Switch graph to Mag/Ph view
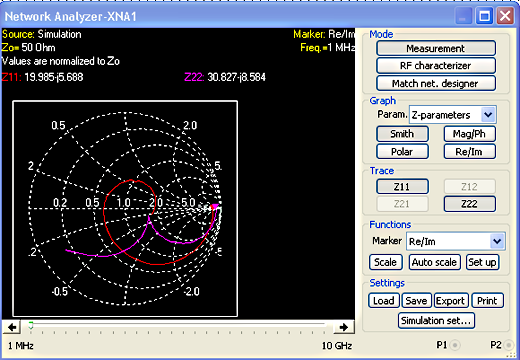This screenshot has width=520, height=360. (x=469, y=134)
